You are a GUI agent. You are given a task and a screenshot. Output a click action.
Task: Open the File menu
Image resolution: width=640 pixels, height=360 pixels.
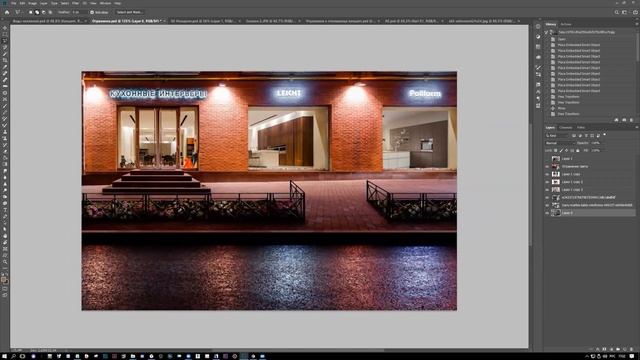click(x=13, y=3)
